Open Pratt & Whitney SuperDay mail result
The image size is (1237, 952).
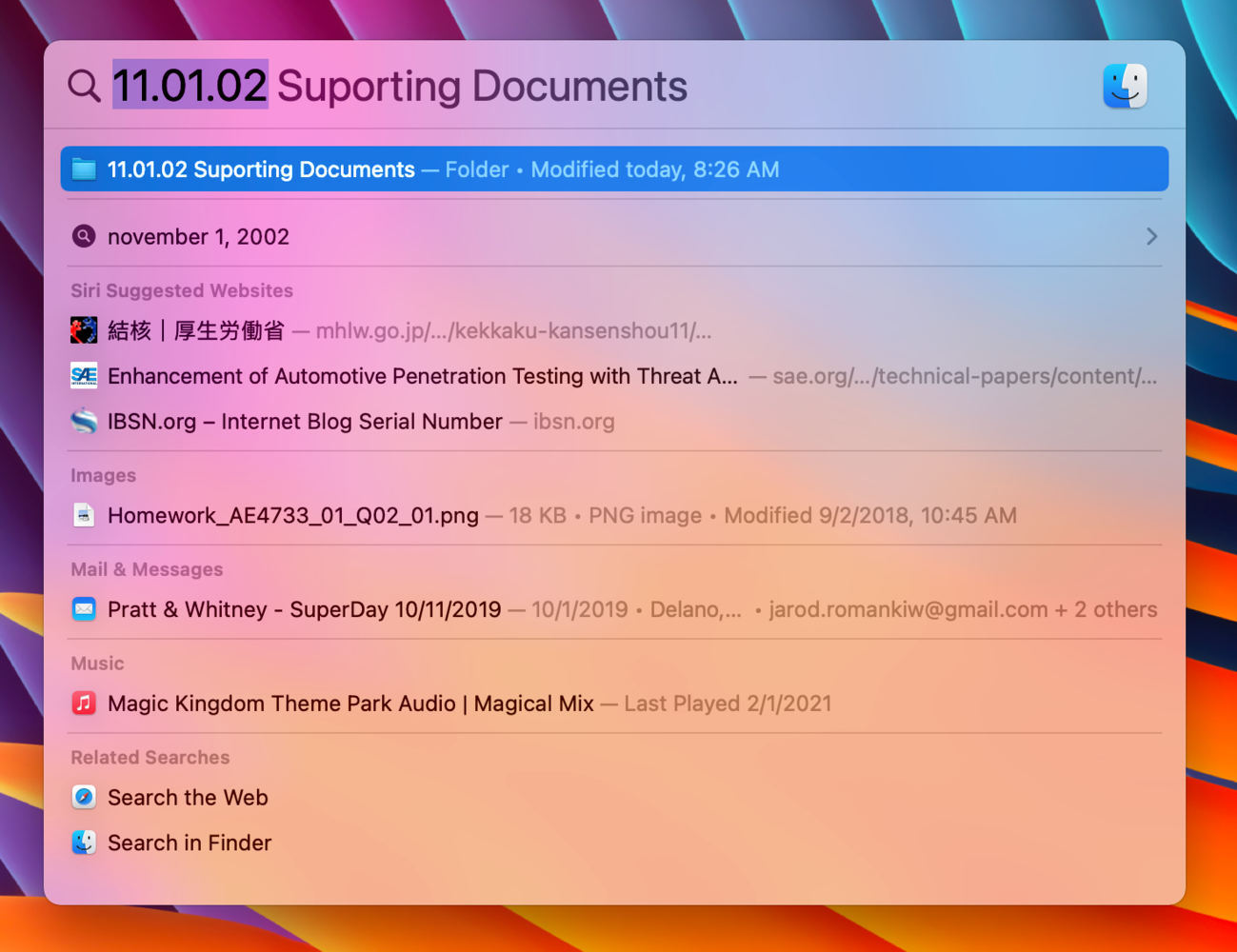[614, 609]
